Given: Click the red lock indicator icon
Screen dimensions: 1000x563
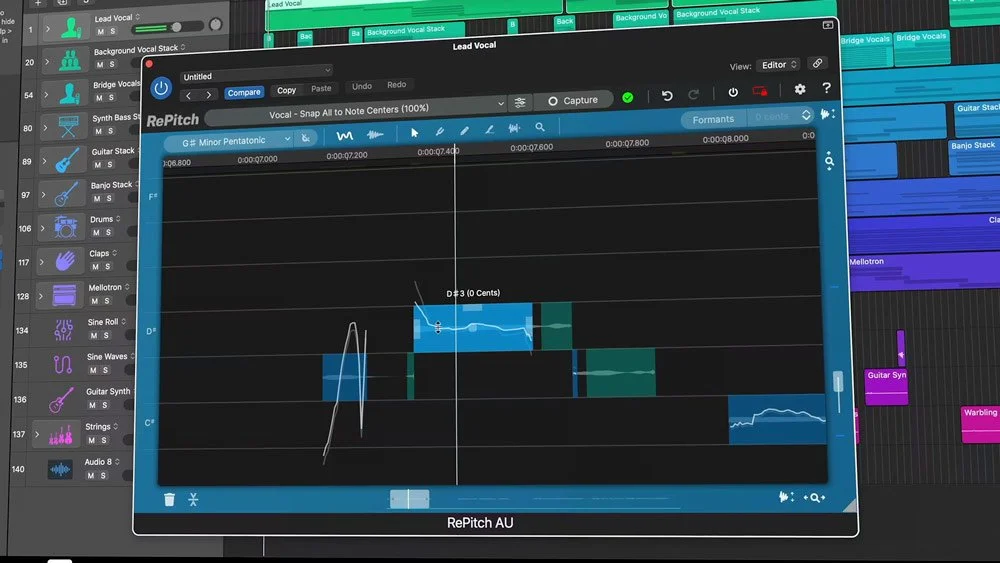Looking at the screenshot, I should (760, 91).
